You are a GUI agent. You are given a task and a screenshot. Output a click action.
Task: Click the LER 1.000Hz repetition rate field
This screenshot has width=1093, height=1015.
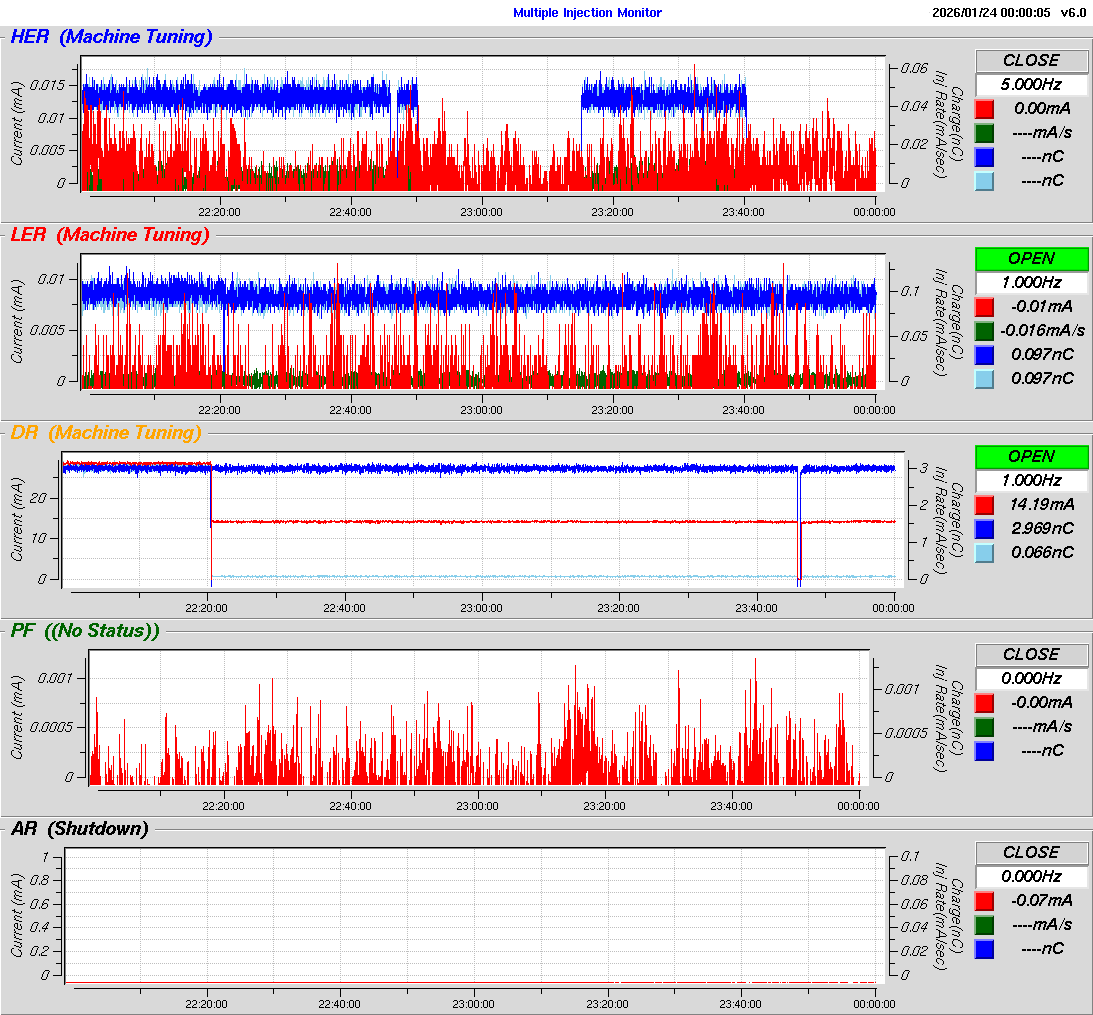click(x=1031, y=282)
